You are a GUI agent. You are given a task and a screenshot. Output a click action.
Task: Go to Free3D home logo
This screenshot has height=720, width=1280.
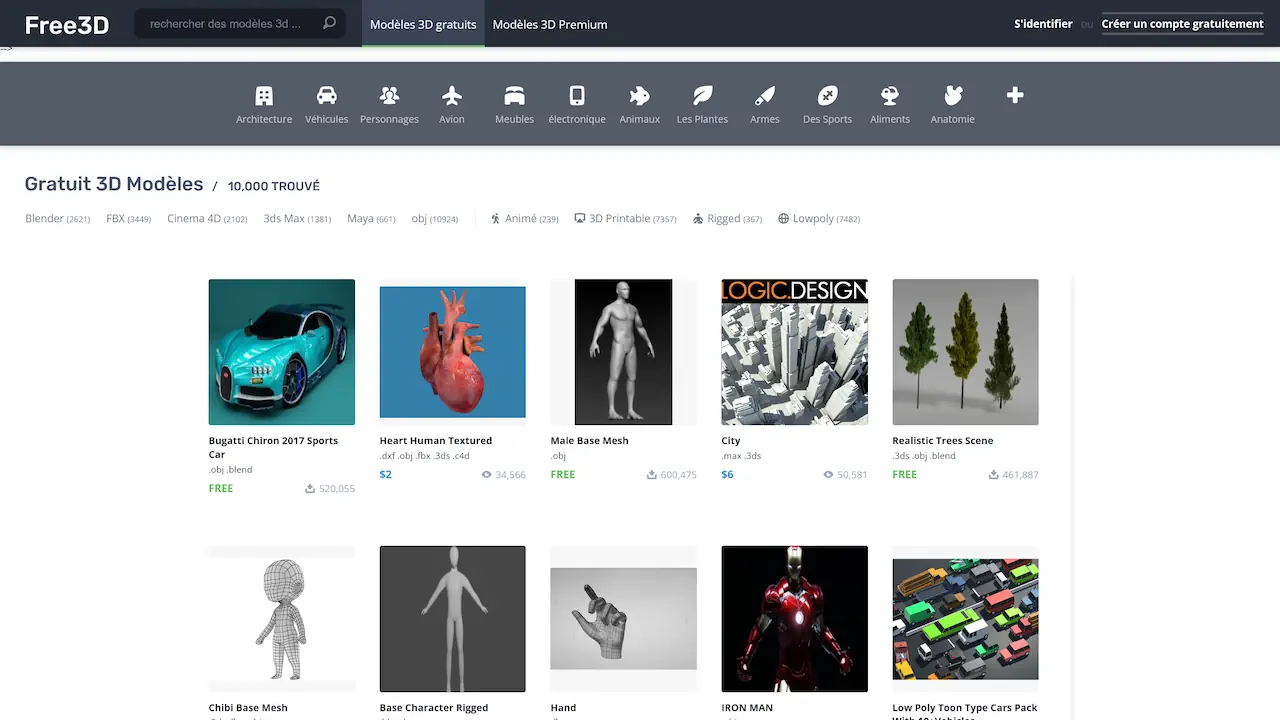[67, 25]
